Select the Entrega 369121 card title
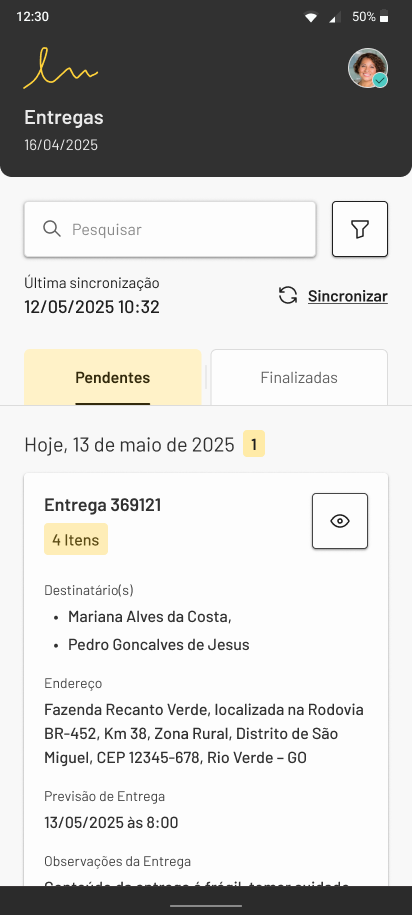Image resolution: width=412 pixels, height=915 pixels. [x=103, y=505]
